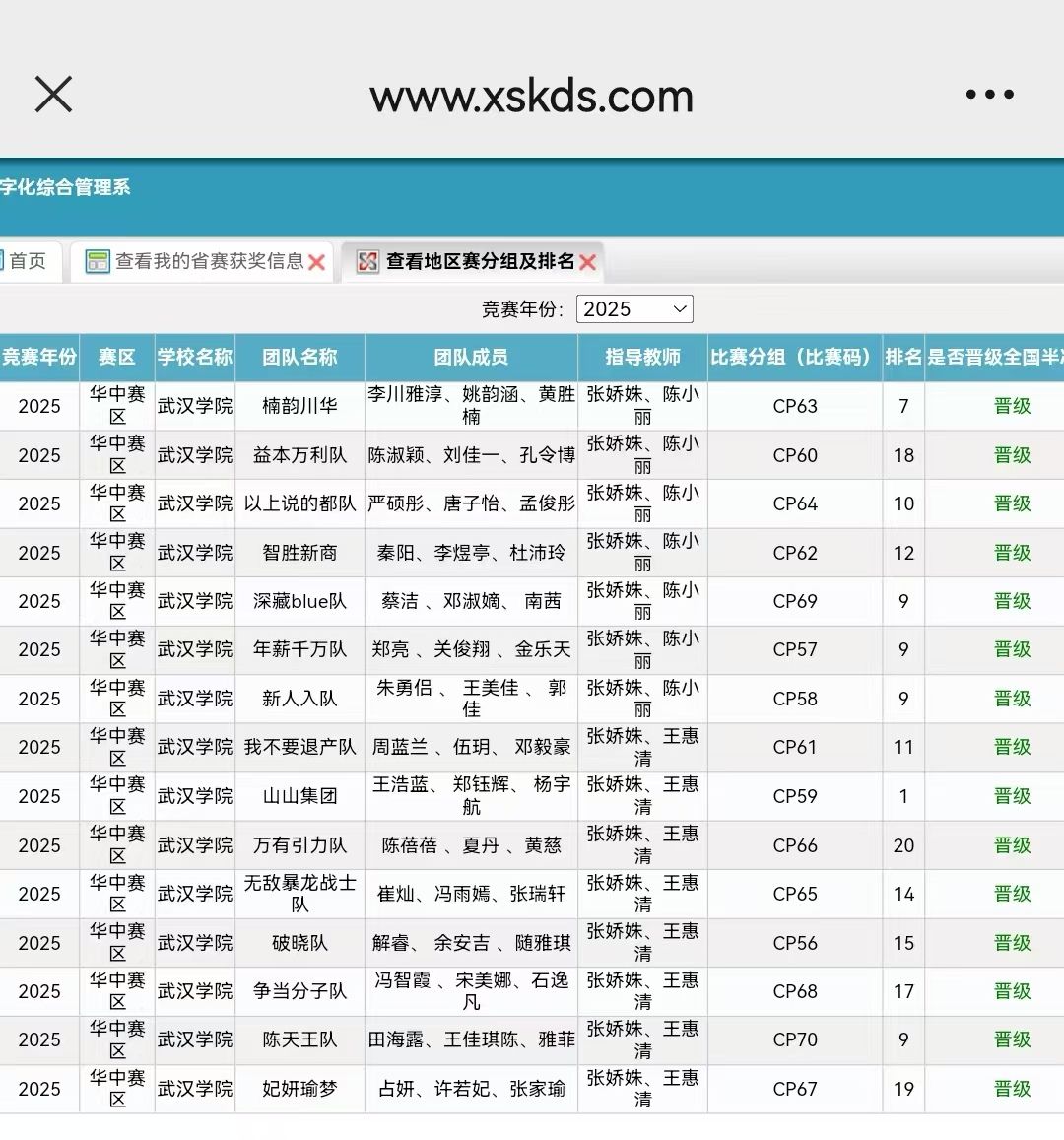Click the 学校名称 column header

[195, 357]
